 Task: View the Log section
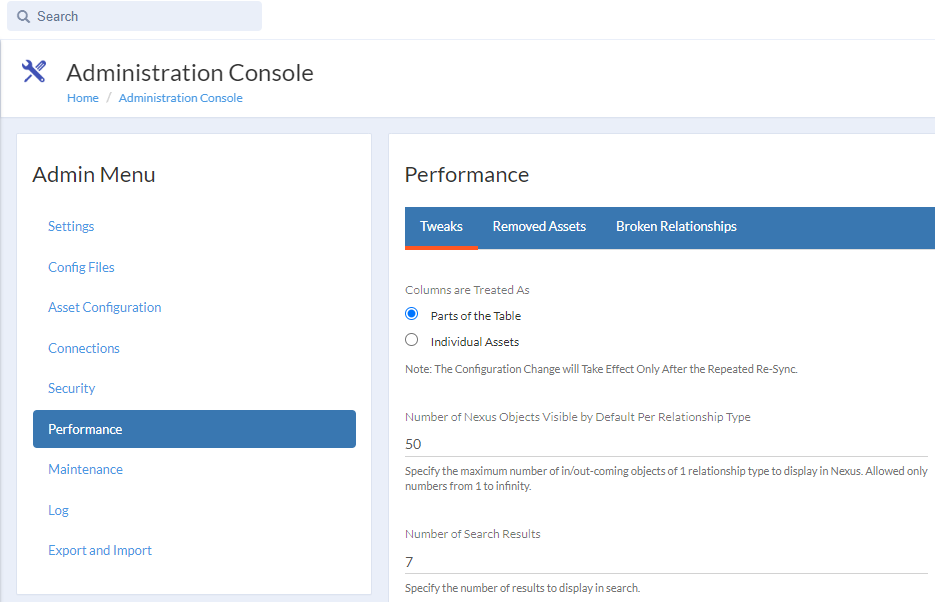point(59,511)
